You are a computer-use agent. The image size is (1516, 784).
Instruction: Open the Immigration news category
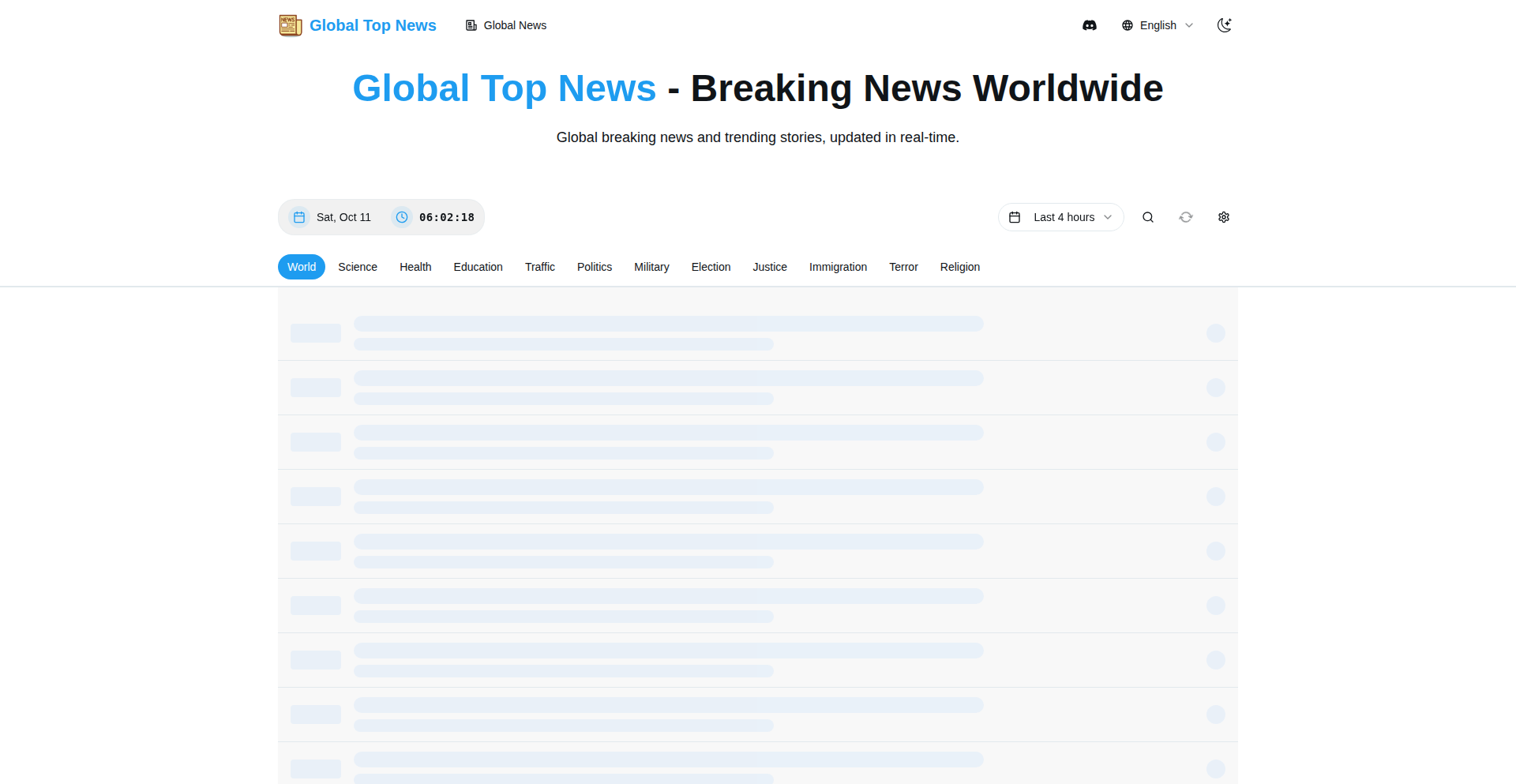point(838,267)
